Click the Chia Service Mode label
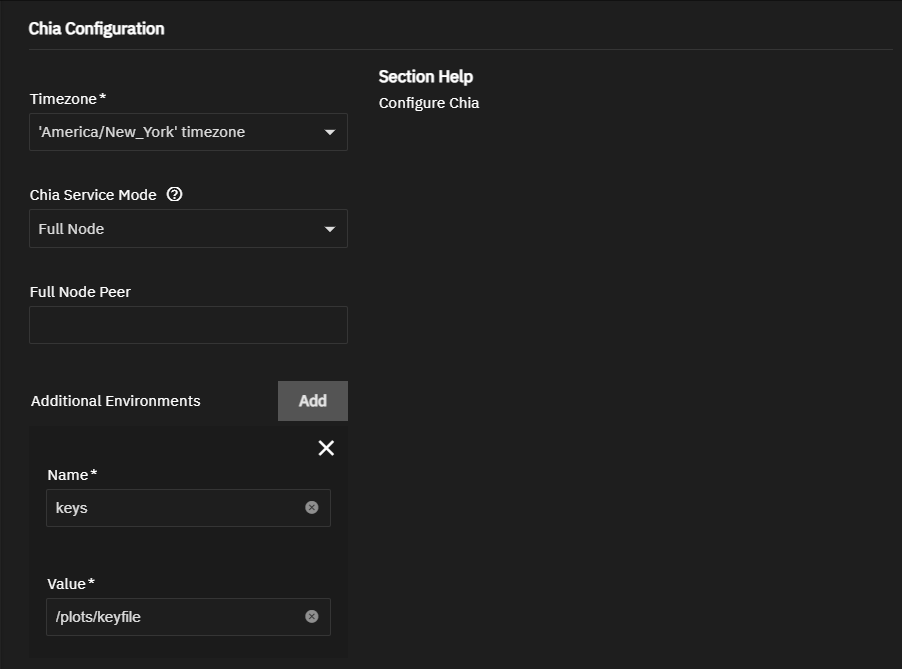The width and height of the screenshot is (902, 669). coord(93,195)
